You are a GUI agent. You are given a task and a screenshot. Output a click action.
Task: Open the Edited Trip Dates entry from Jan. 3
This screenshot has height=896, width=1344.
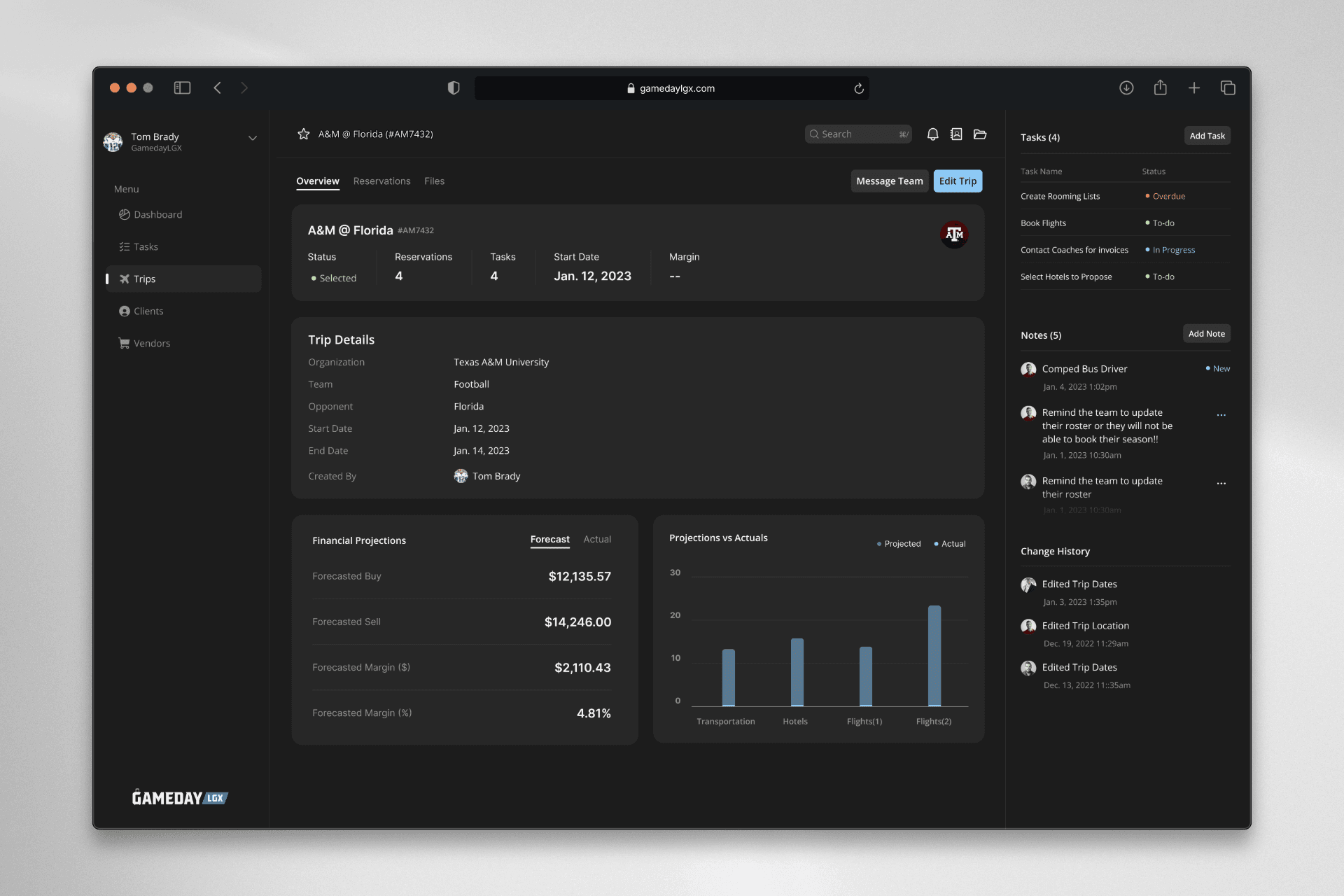pyautogui.click(x=1079, y=584)
